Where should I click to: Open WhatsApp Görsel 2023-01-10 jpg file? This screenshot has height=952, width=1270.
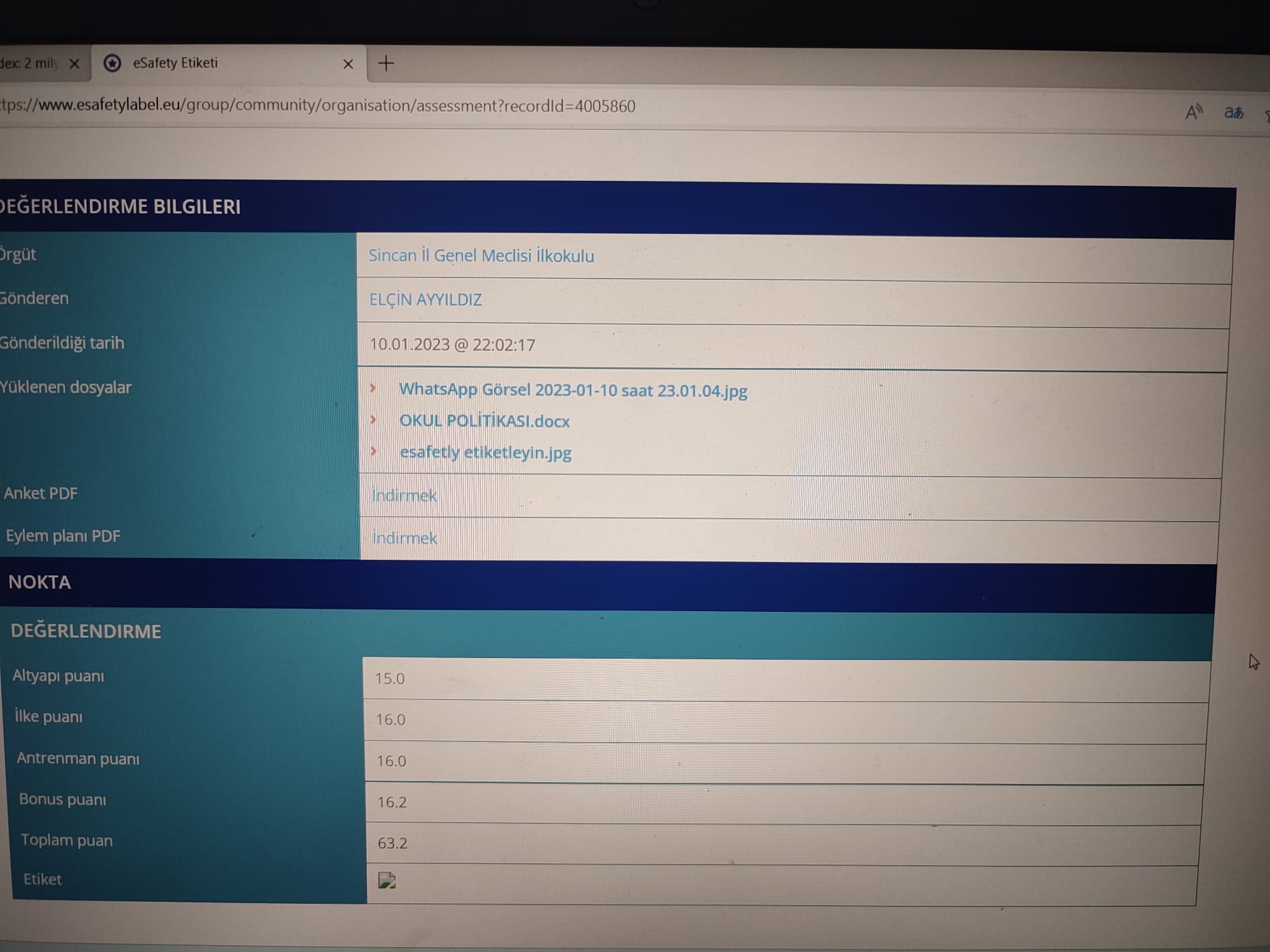(x=573, y=390)
